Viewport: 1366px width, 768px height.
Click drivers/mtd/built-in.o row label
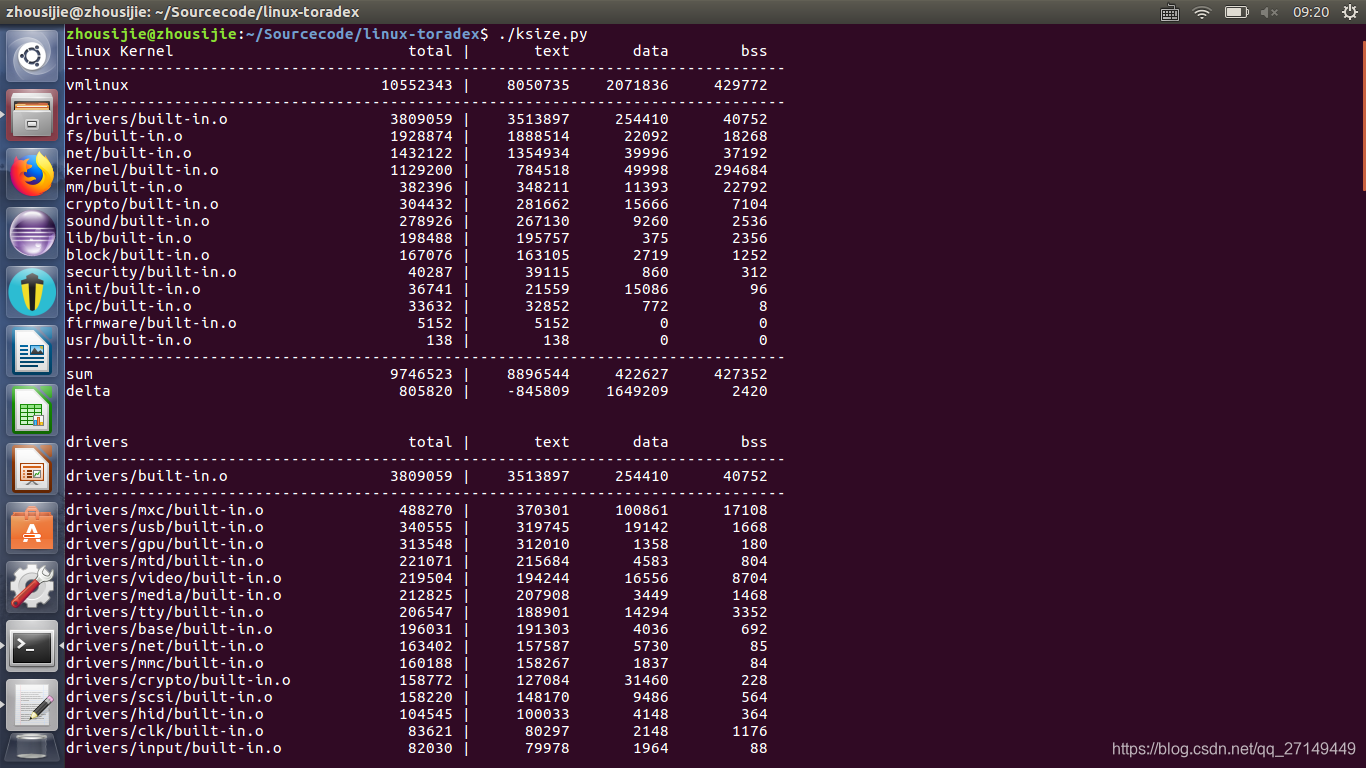[165, 561]
